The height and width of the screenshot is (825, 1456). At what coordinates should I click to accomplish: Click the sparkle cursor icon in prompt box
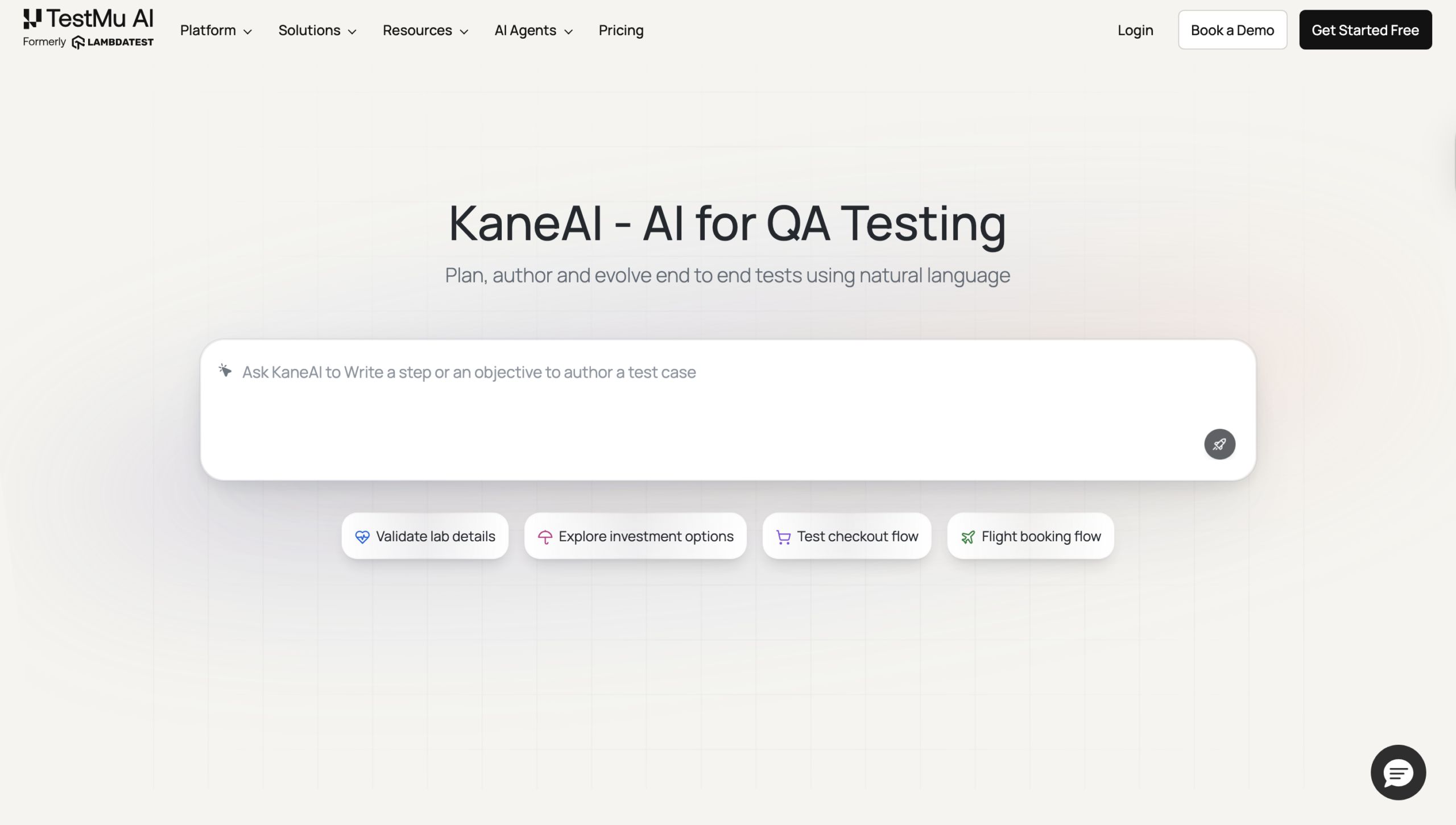(225, 371)
